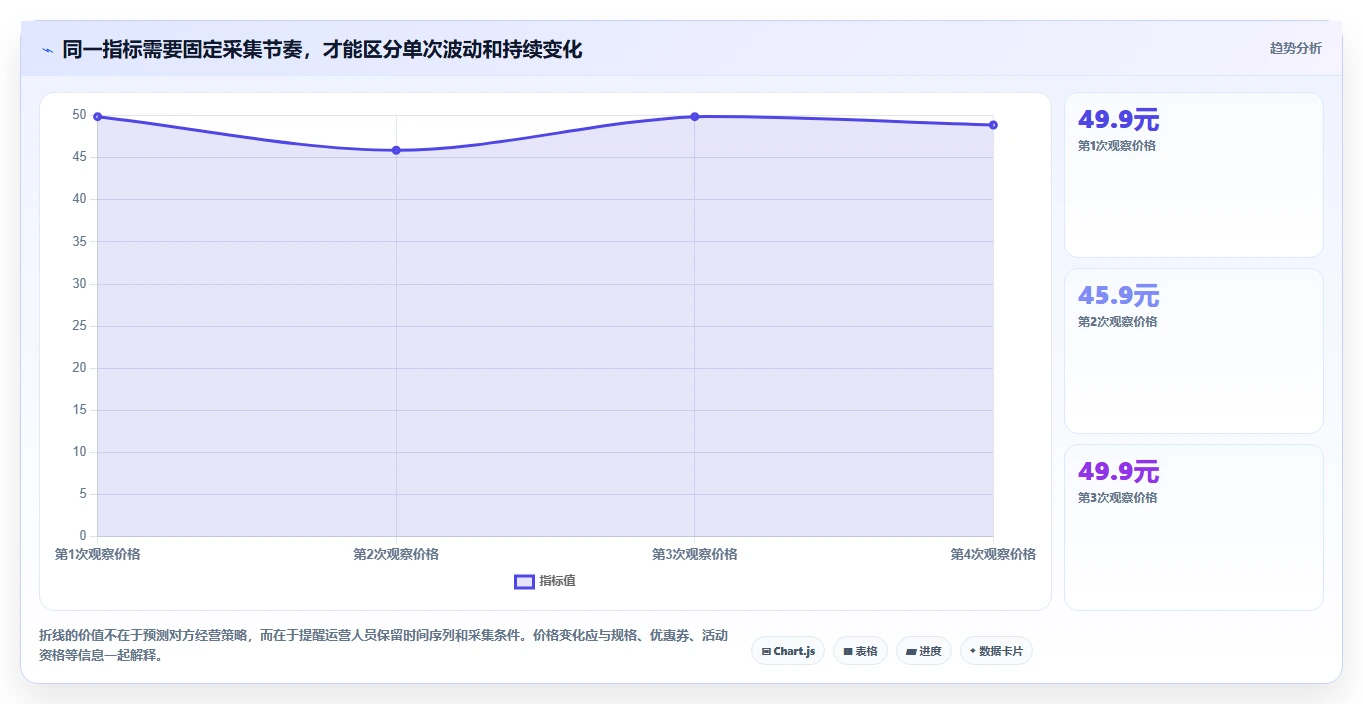Screen dimensions: 1363x704
Task: Select the Chart.js tag
Action: (788, 651)
